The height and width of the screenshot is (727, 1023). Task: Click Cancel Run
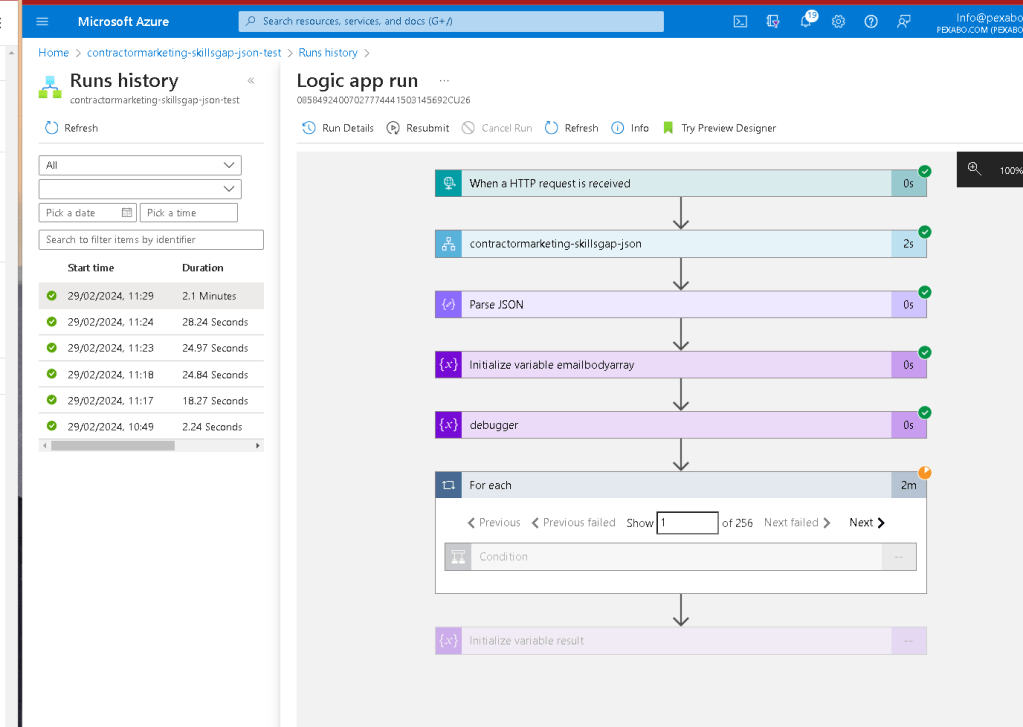click(497, 128)
